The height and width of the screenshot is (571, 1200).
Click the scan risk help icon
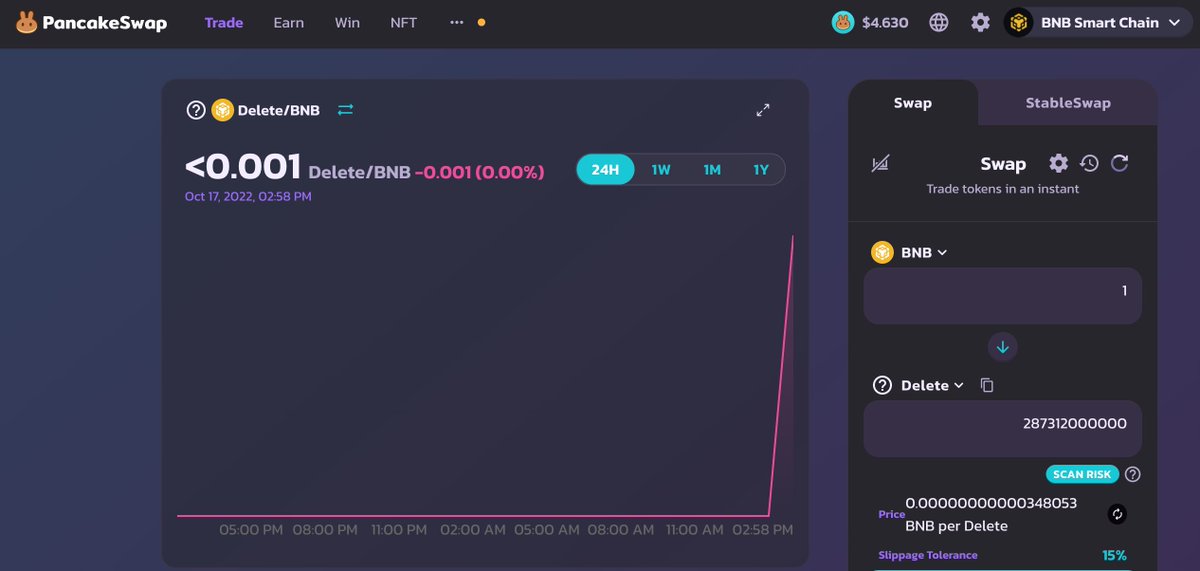pos(1133,475)
